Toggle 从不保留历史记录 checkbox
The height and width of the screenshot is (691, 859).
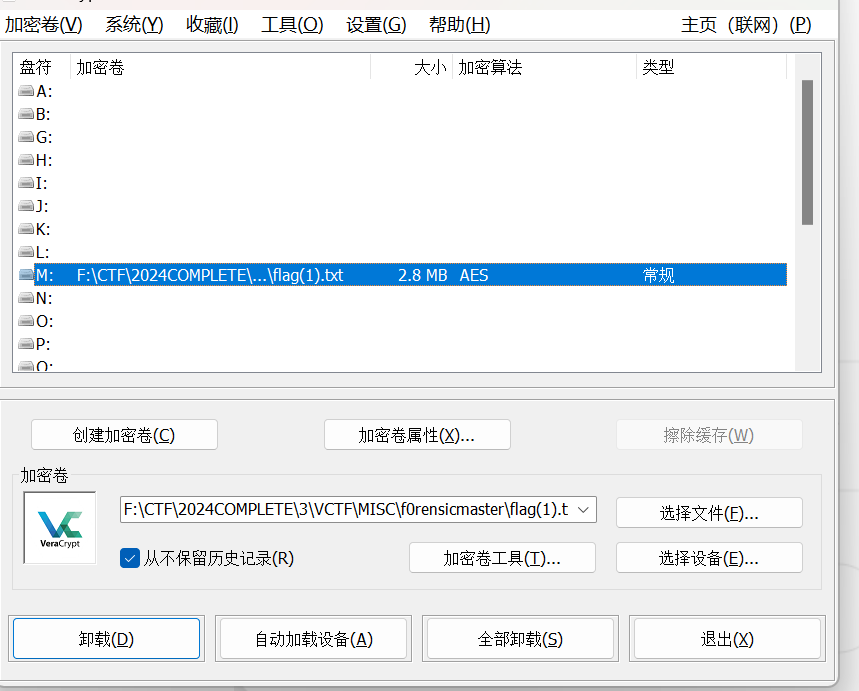pos(130,558)
